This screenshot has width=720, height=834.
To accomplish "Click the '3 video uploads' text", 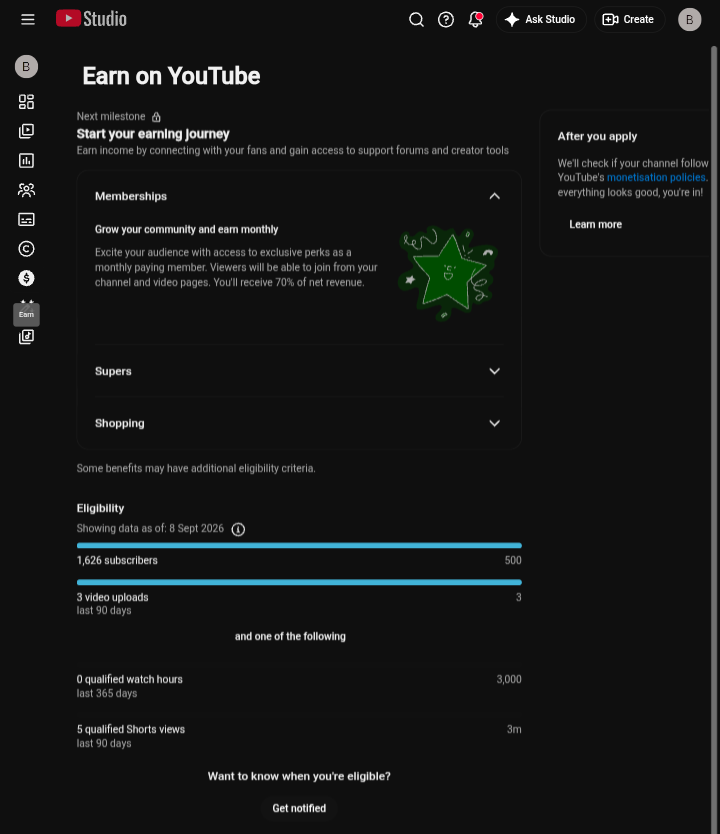I will (x=112, y=597).
